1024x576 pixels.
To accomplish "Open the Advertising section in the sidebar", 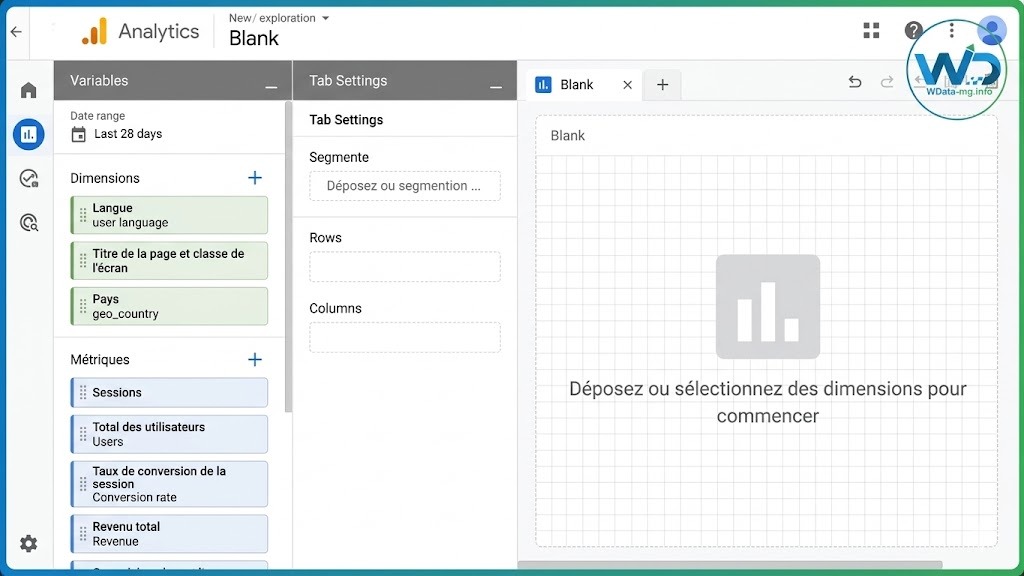I will click(28, 178).
